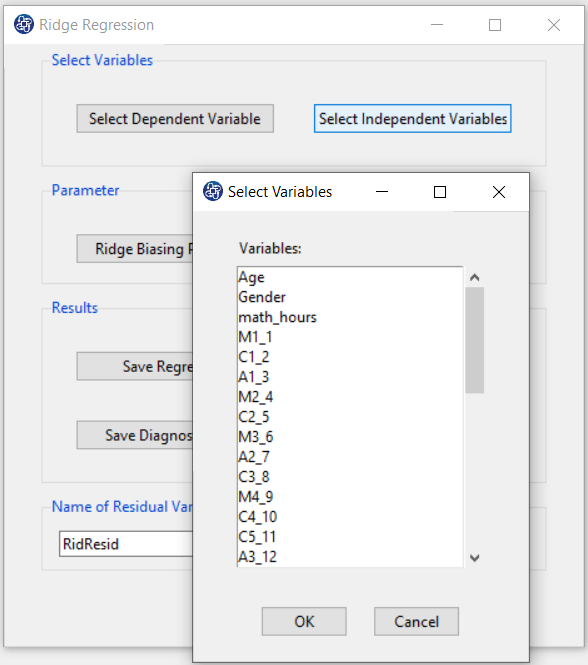Screen dimensions: 588x665
Task: Cancel the variable selection
Action: coord(416,621)
